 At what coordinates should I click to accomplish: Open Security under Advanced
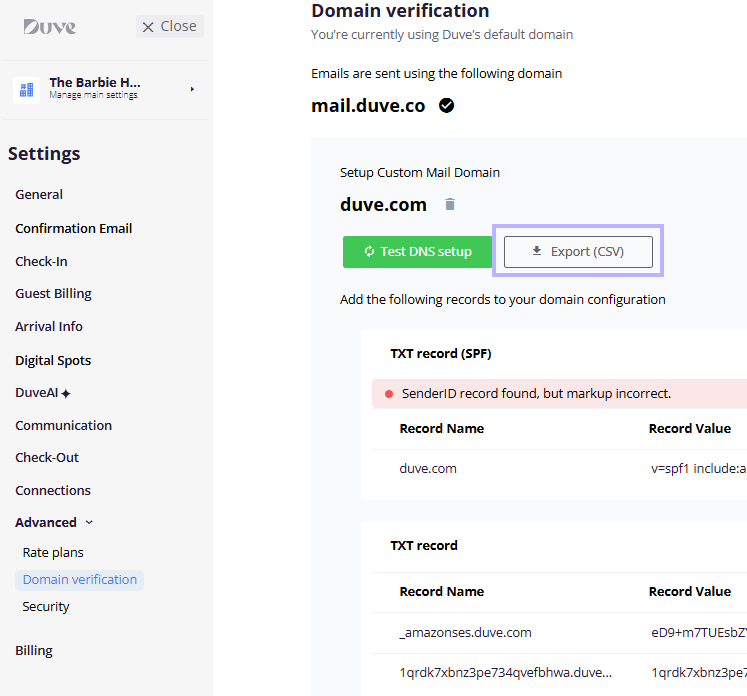click(x=46, y=606)
